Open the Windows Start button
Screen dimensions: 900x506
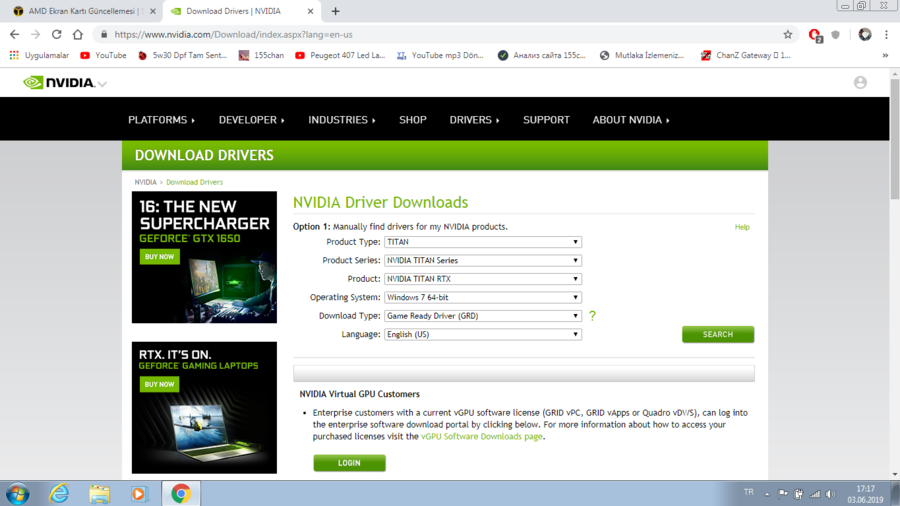pos(17,493)
